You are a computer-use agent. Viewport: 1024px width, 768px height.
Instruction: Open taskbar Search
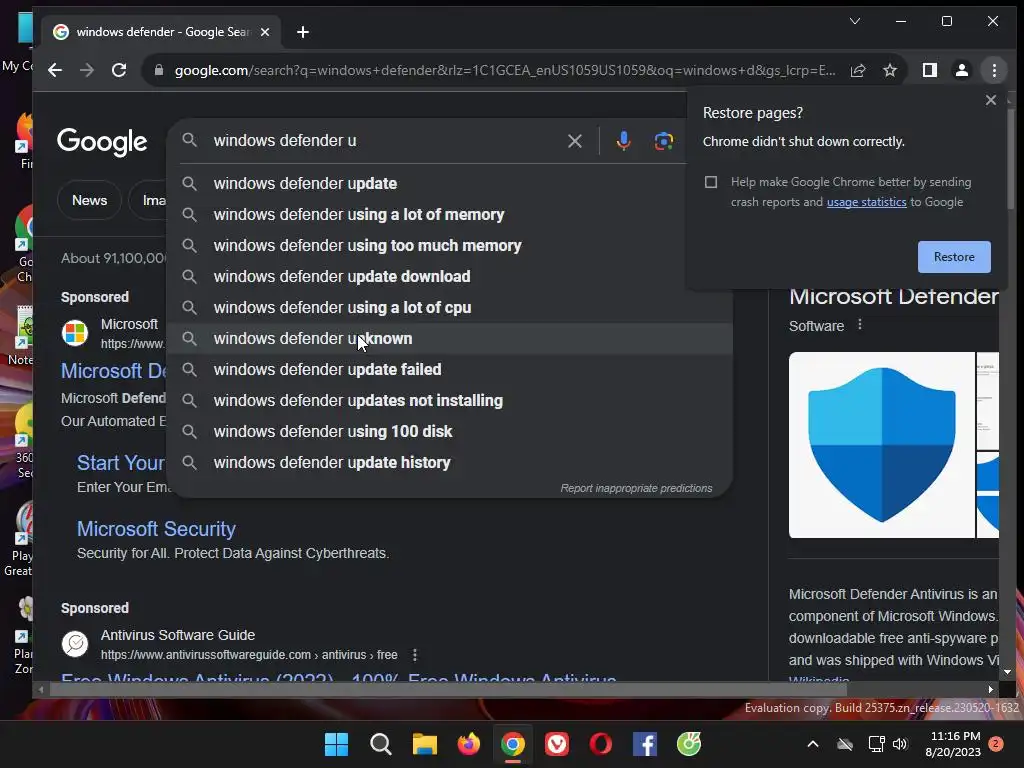[x=381, y=744]
